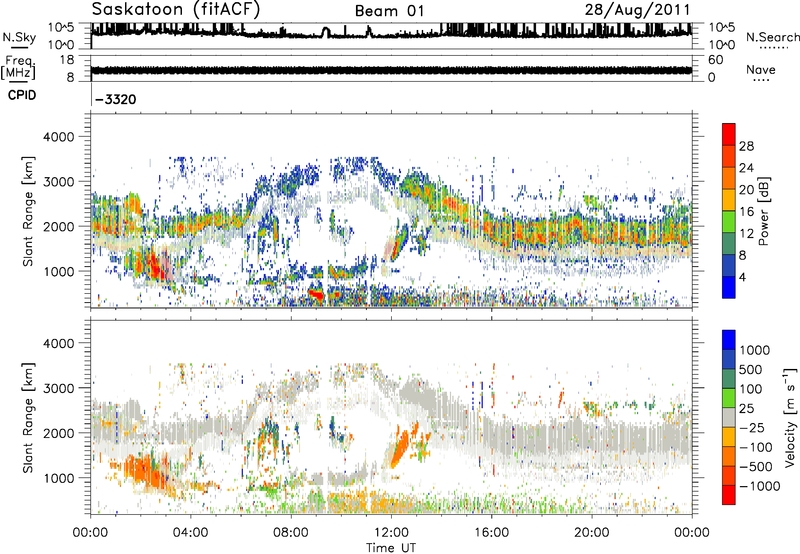The height and width of the screenshot is (554, 800).
Task: Click the "Velocity [m s-1]" colorbar title
Action: coord(789,417)
